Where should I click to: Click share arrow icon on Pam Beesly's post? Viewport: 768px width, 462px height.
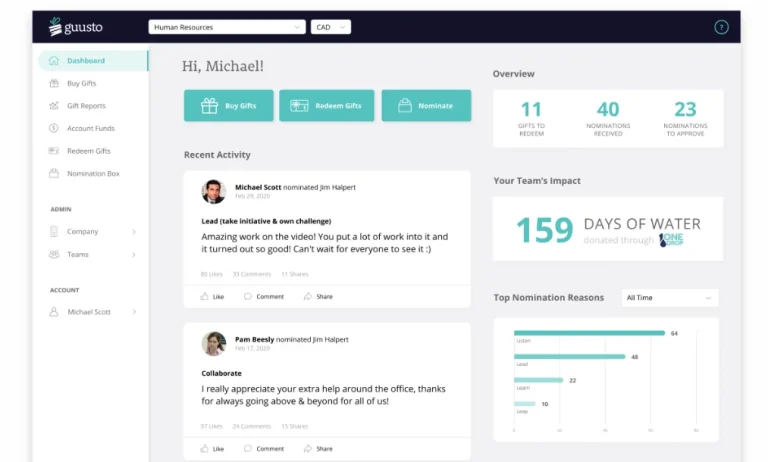(308, 448)
